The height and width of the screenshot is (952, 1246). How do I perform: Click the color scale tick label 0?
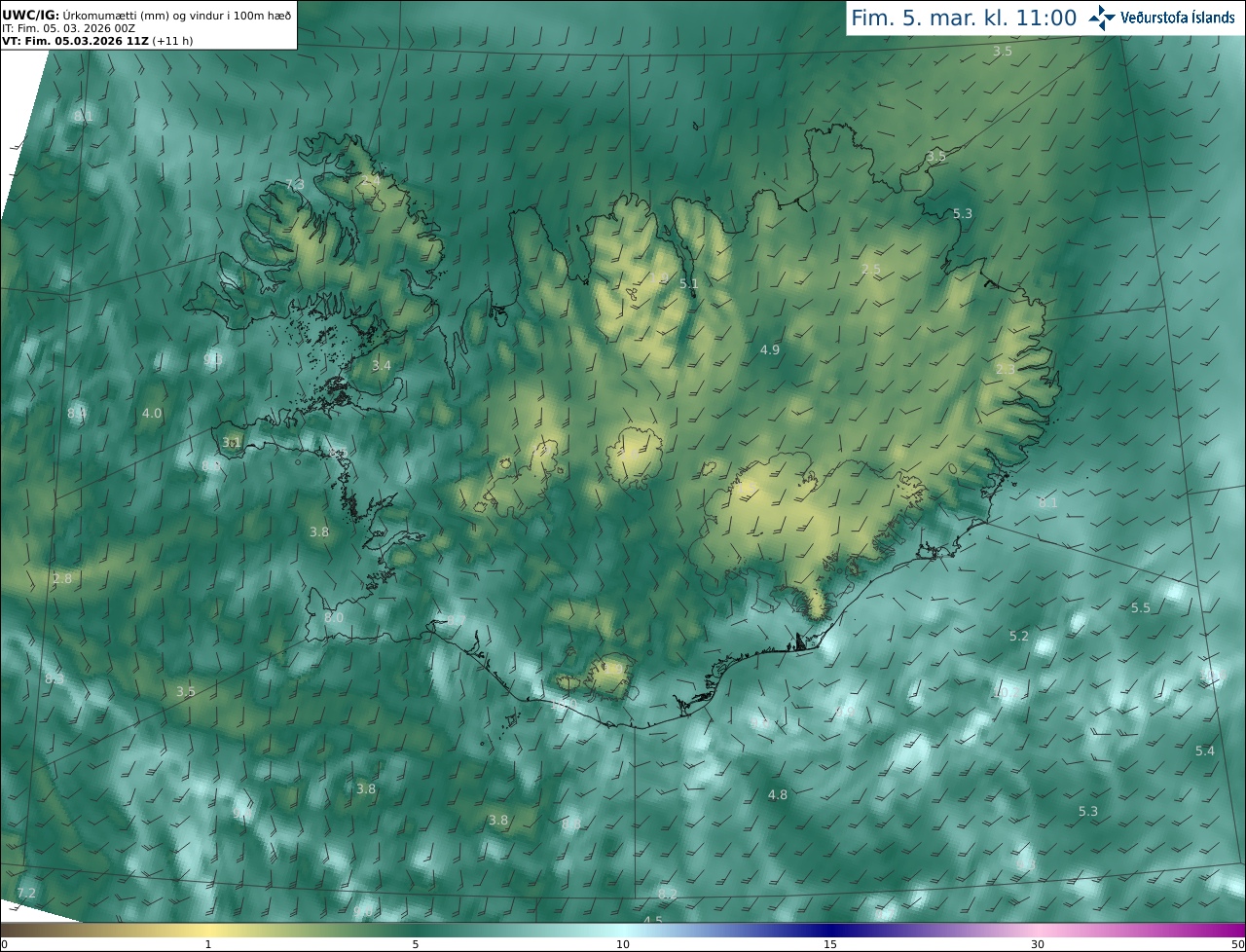4,944
